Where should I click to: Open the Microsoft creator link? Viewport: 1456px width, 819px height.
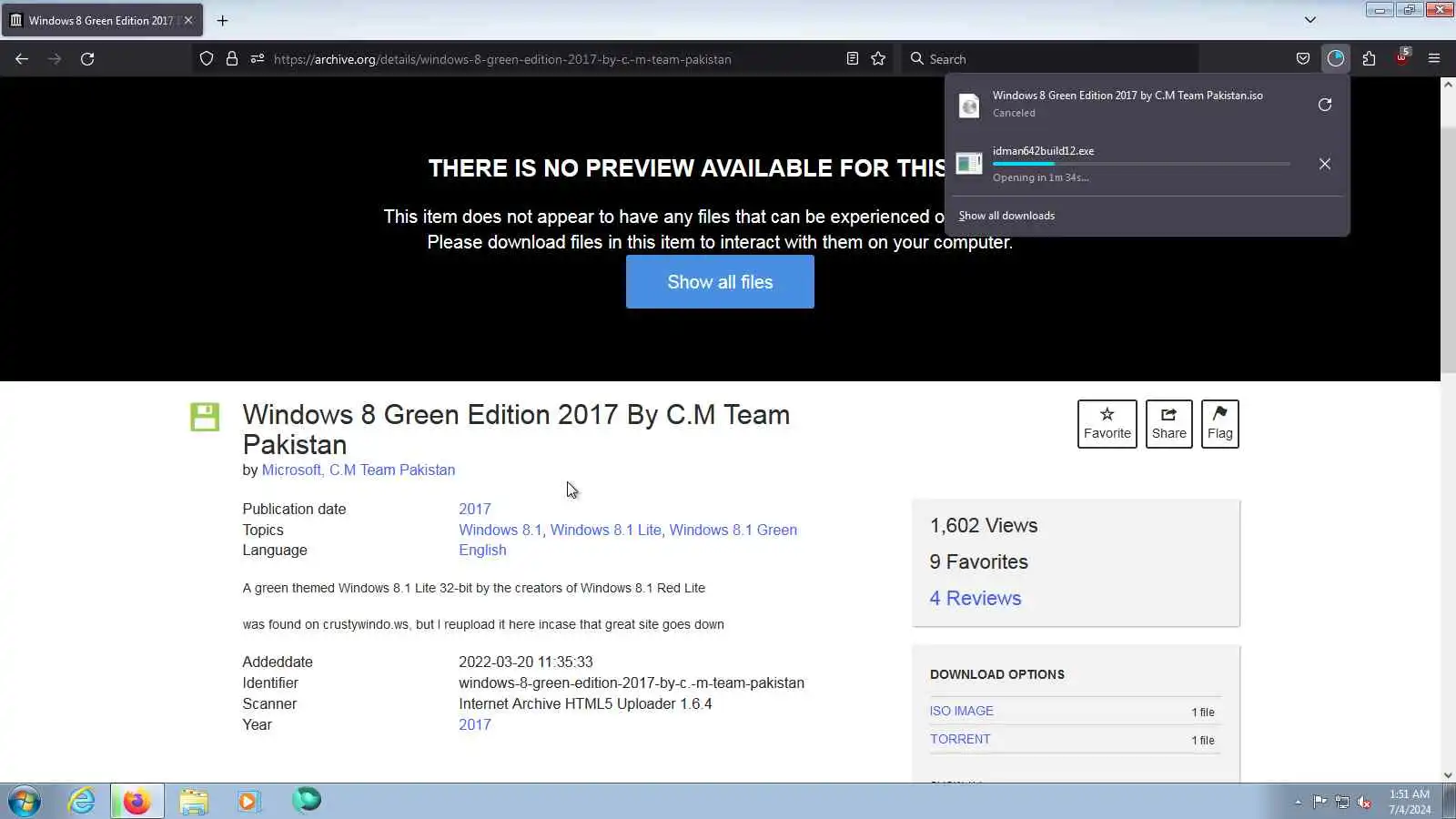coord(292,470)
